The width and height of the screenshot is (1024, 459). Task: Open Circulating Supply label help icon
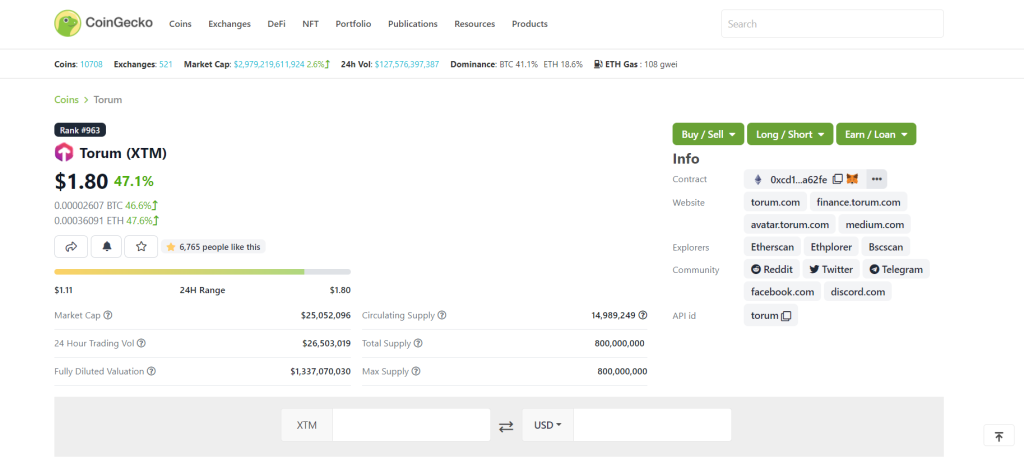pyautogui.click(x=442, y=315)
